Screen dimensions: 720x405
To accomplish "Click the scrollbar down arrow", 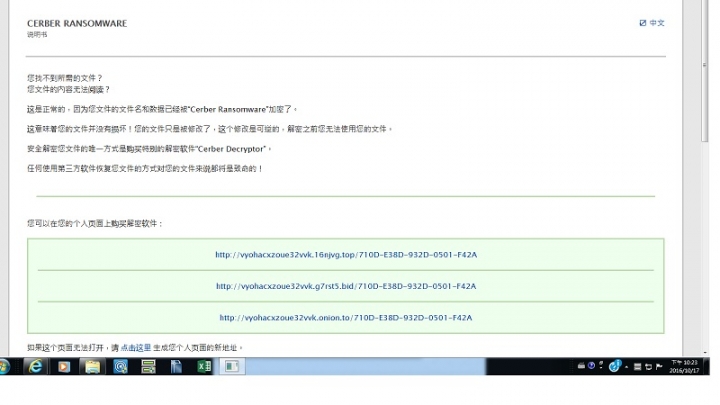I will [705, 353].
